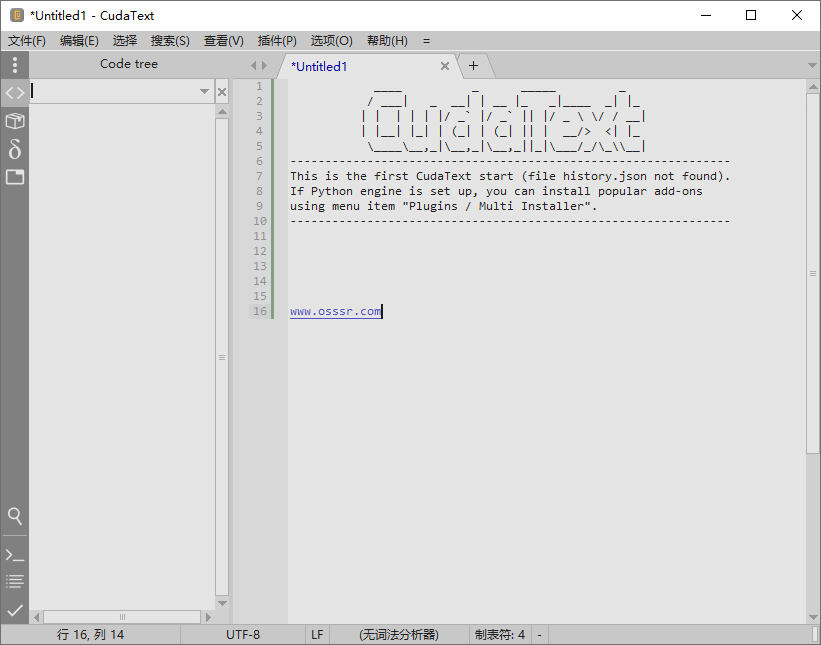This screenshot has width=821, height=645.
Task: Open the Validate checkmark panel icon
Action: point(14,609)
